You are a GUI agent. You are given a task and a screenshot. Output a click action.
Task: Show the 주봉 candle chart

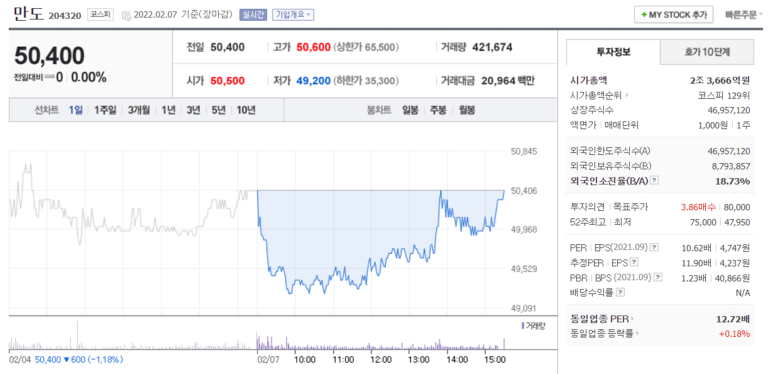(438, 110)
